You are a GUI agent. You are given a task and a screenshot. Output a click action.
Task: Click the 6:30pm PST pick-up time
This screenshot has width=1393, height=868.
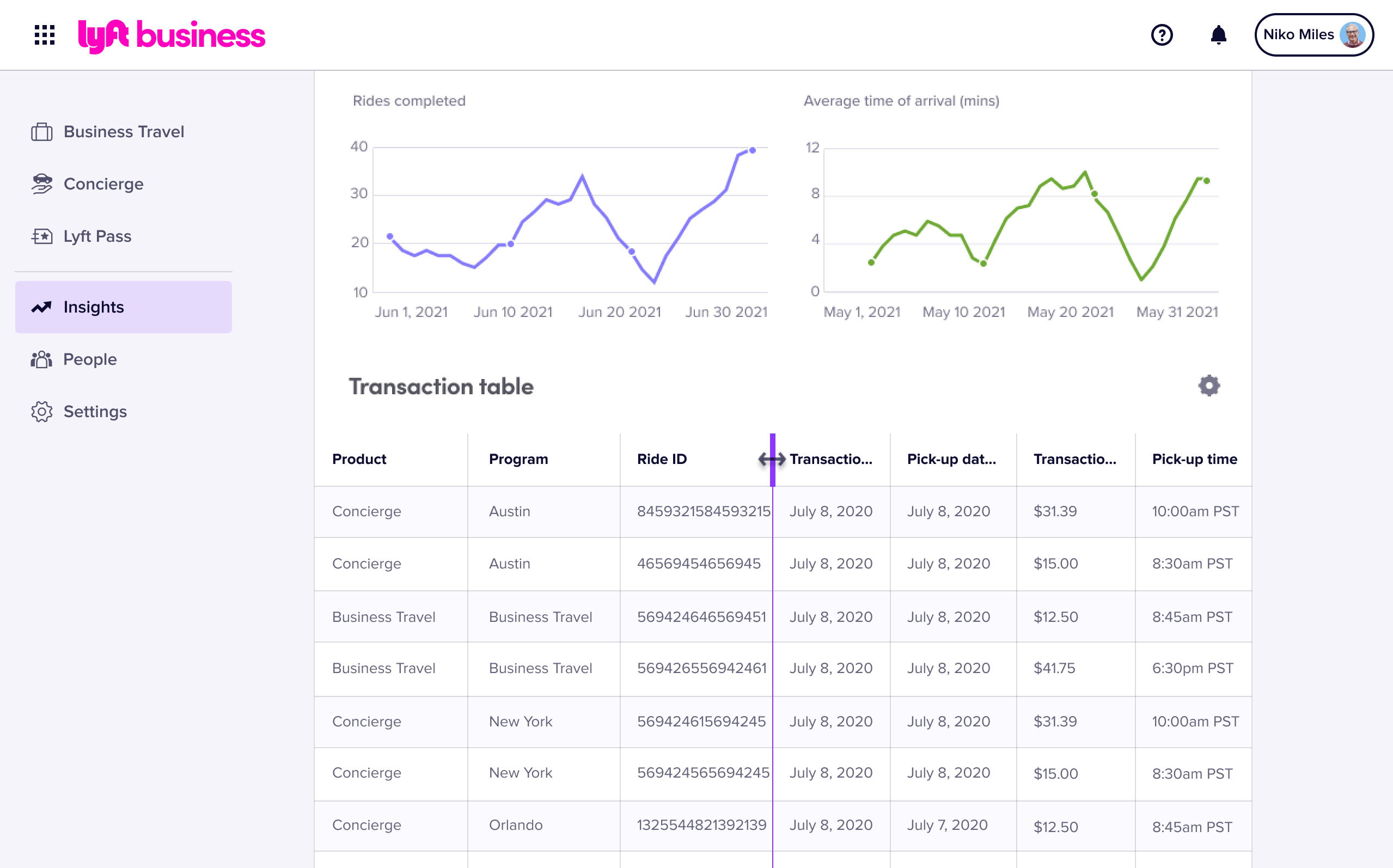(x=1193, y=668)
